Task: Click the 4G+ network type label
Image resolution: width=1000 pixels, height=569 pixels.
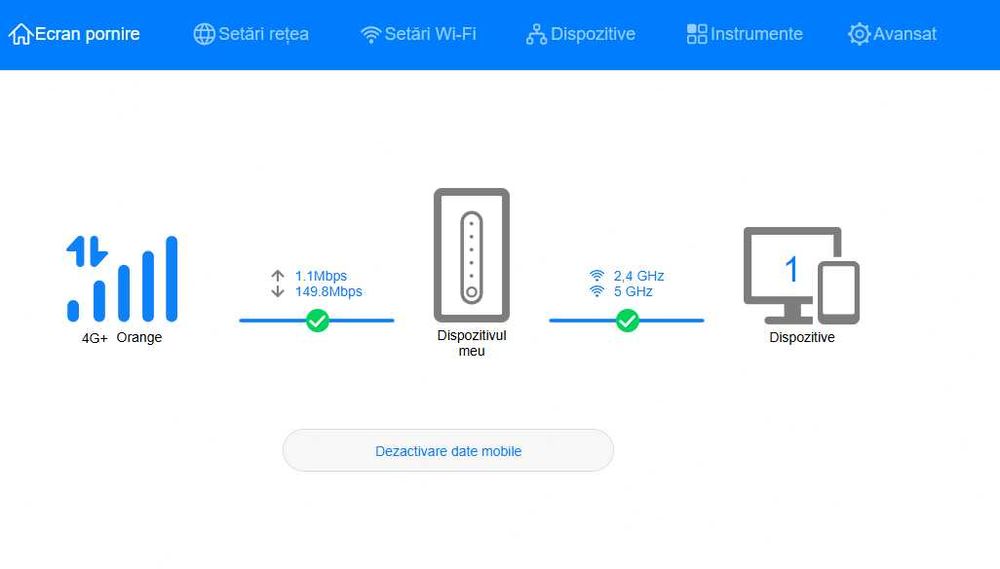Action: (94, 338)
